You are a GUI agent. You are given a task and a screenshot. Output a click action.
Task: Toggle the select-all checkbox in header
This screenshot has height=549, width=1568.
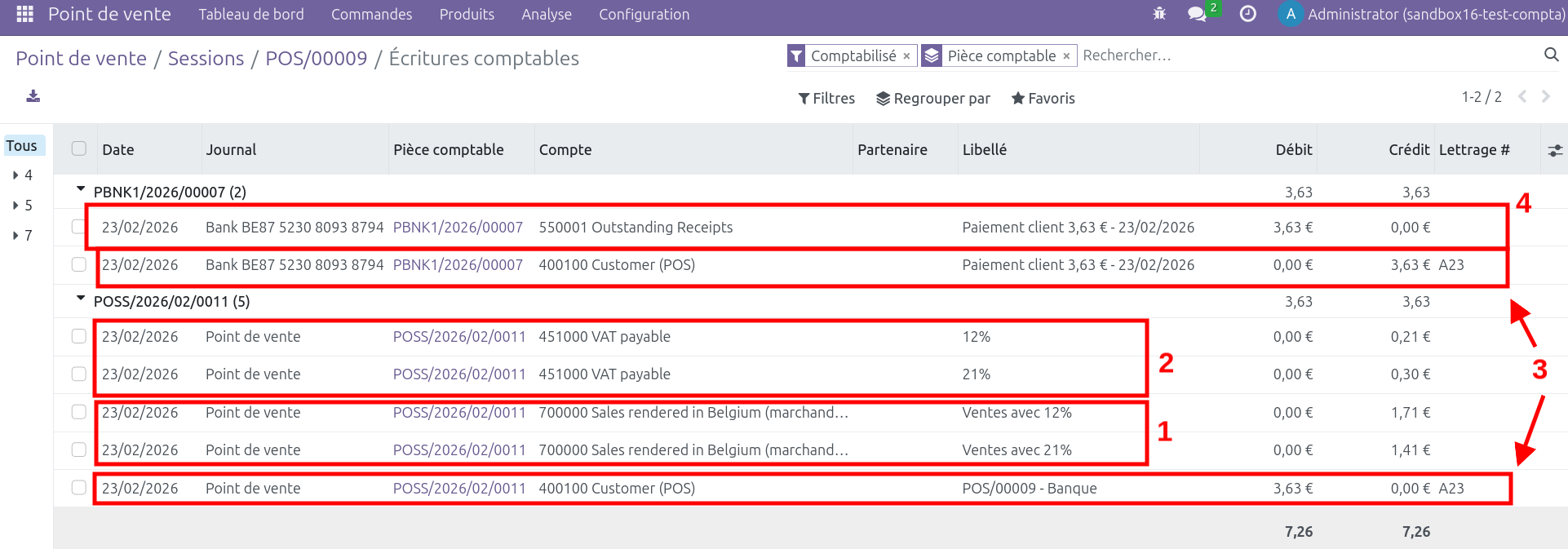[79, 148]
